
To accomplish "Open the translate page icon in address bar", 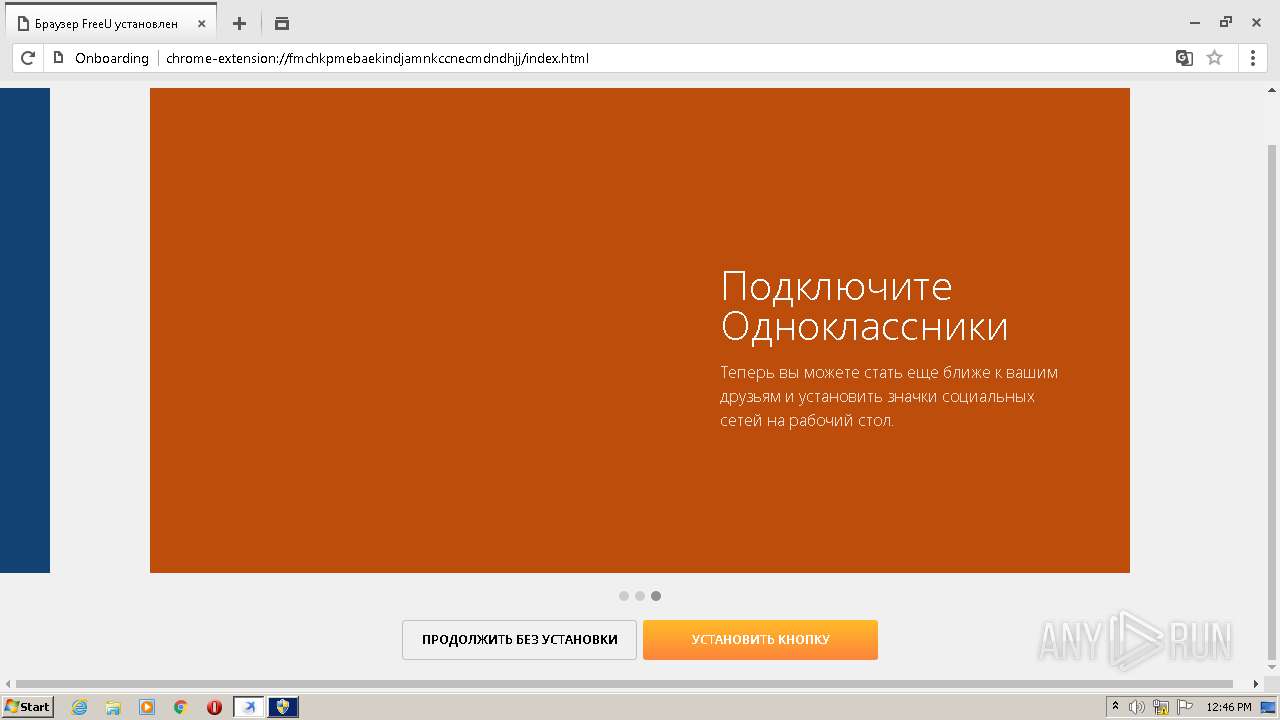I will pos(1184,58).
